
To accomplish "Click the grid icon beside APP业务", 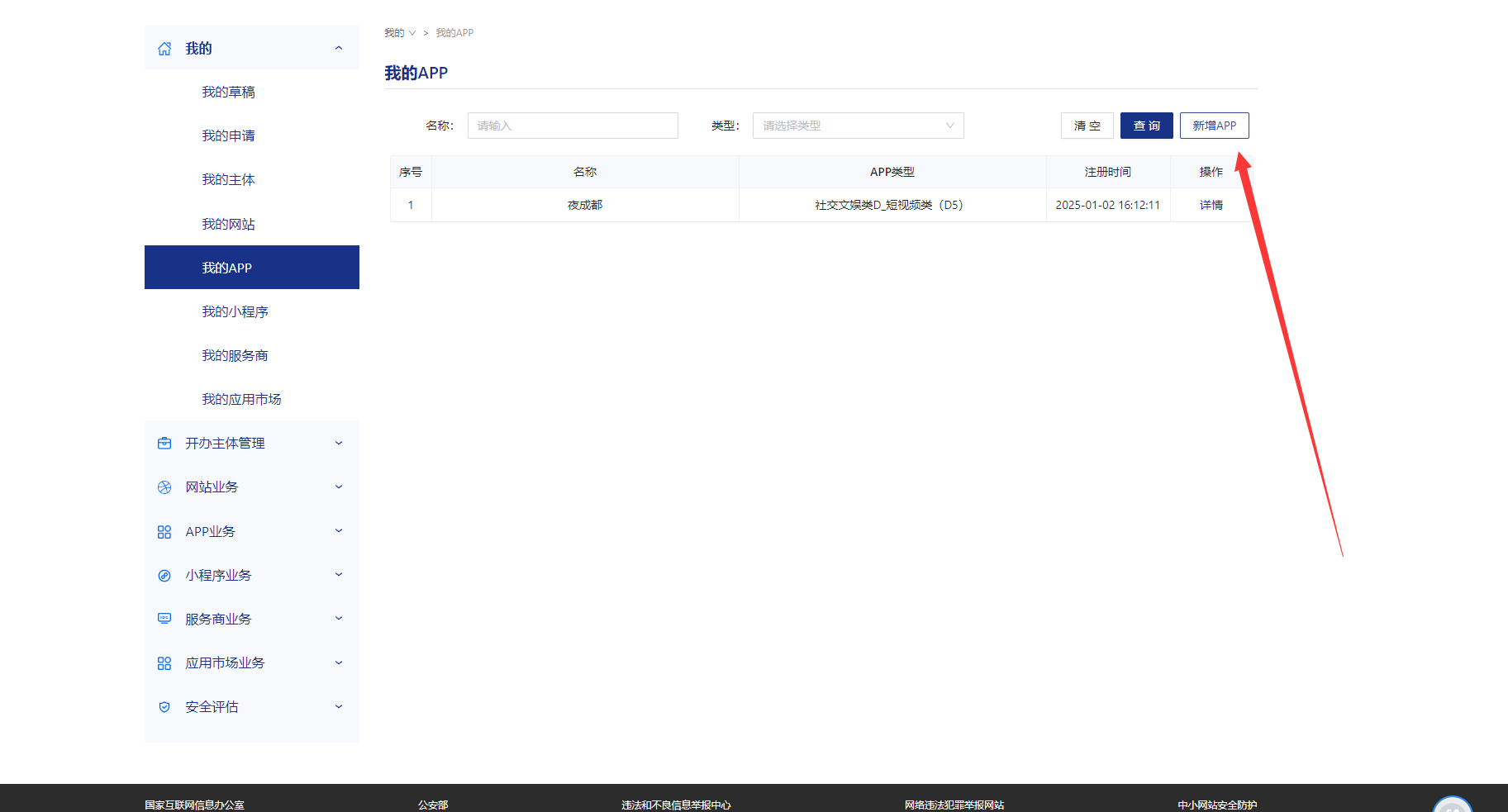I will [x=164, y=532].
